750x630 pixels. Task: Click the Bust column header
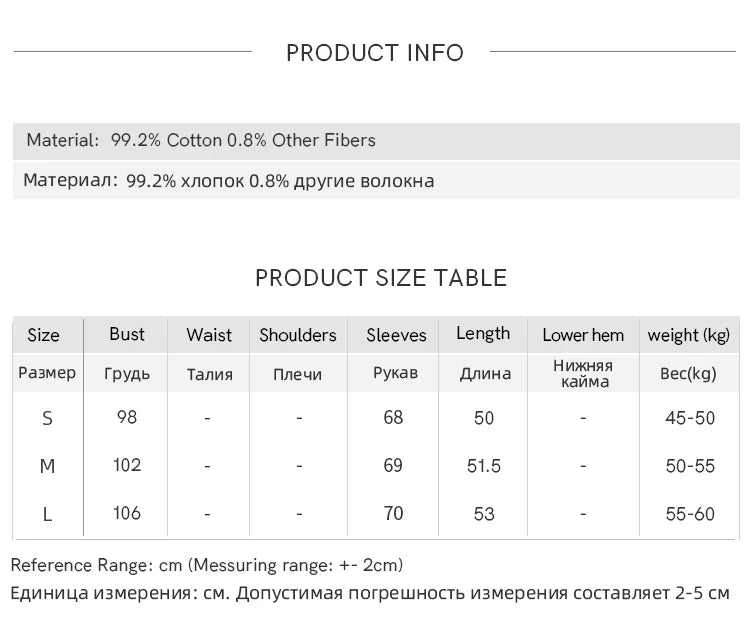coord(127,334)
